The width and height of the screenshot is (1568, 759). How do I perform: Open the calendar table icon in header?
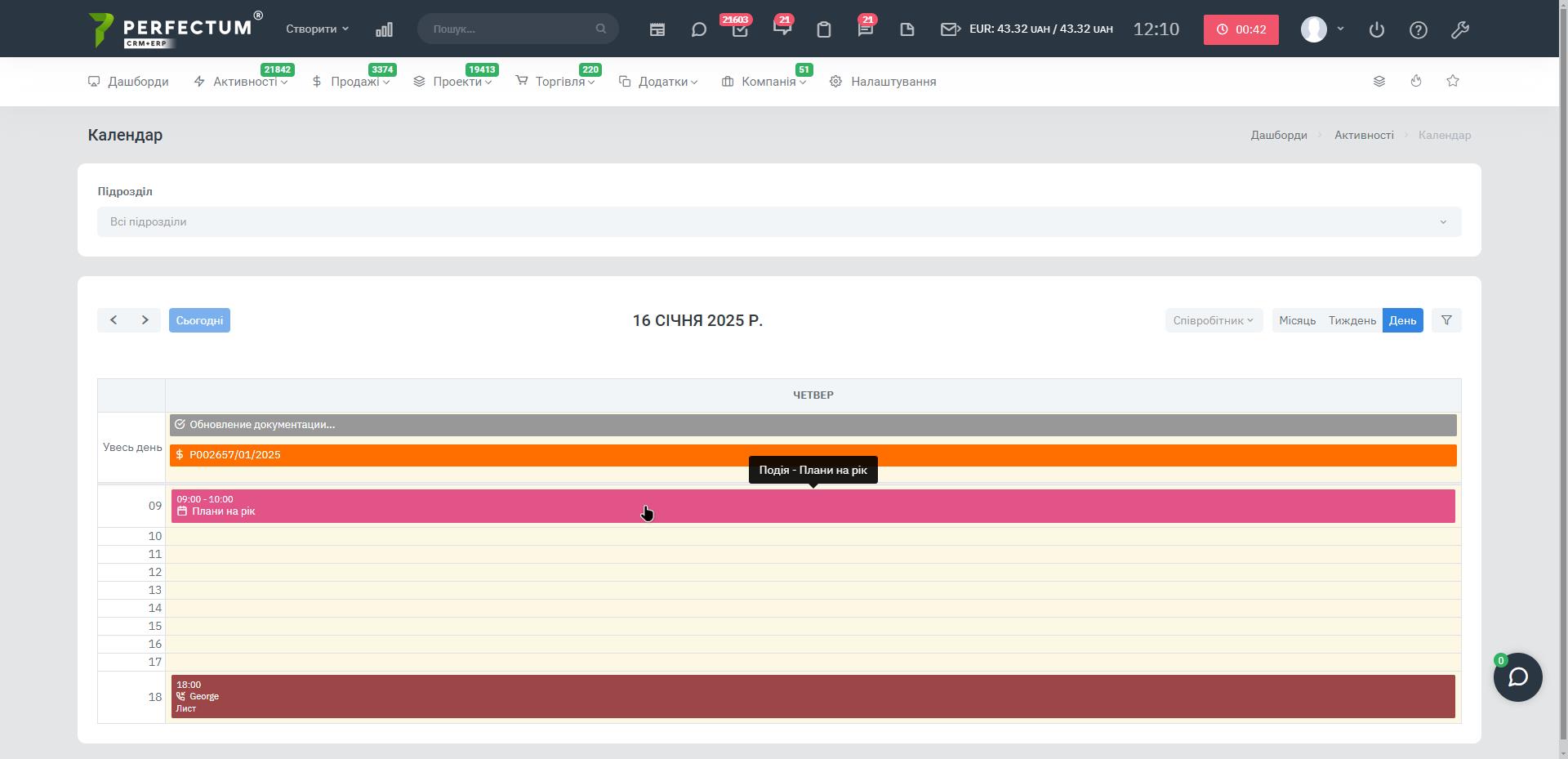pos(657,29)
